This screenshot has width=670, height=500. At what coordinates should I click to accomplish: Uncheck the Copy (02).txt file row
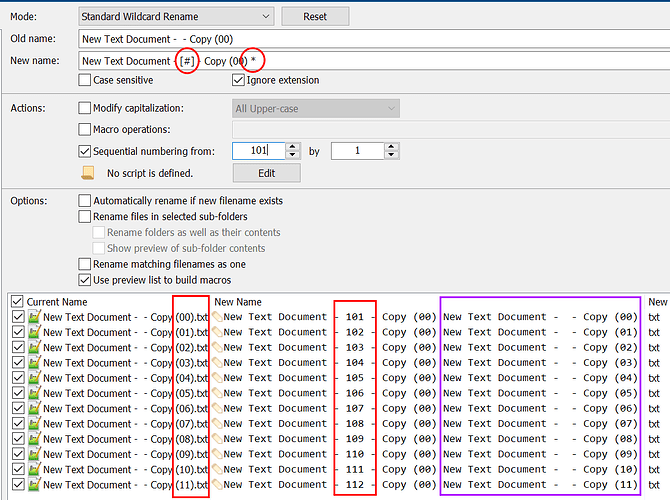tap(18, 347)
